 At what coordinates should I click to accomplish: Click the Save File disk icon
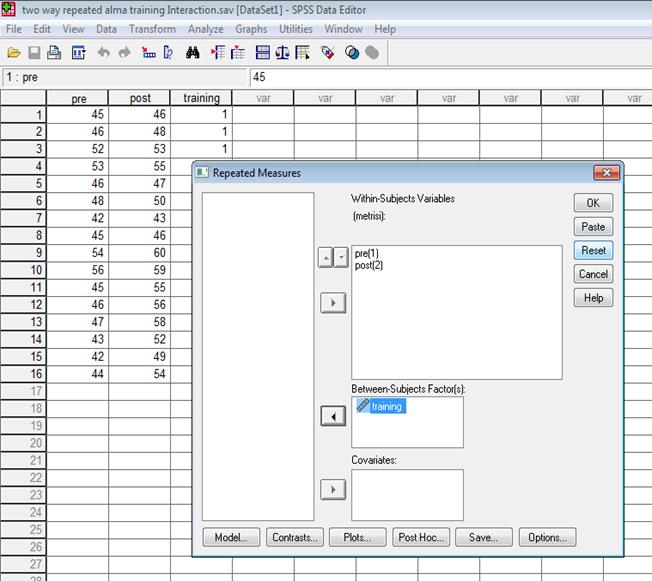click(34, 53)
